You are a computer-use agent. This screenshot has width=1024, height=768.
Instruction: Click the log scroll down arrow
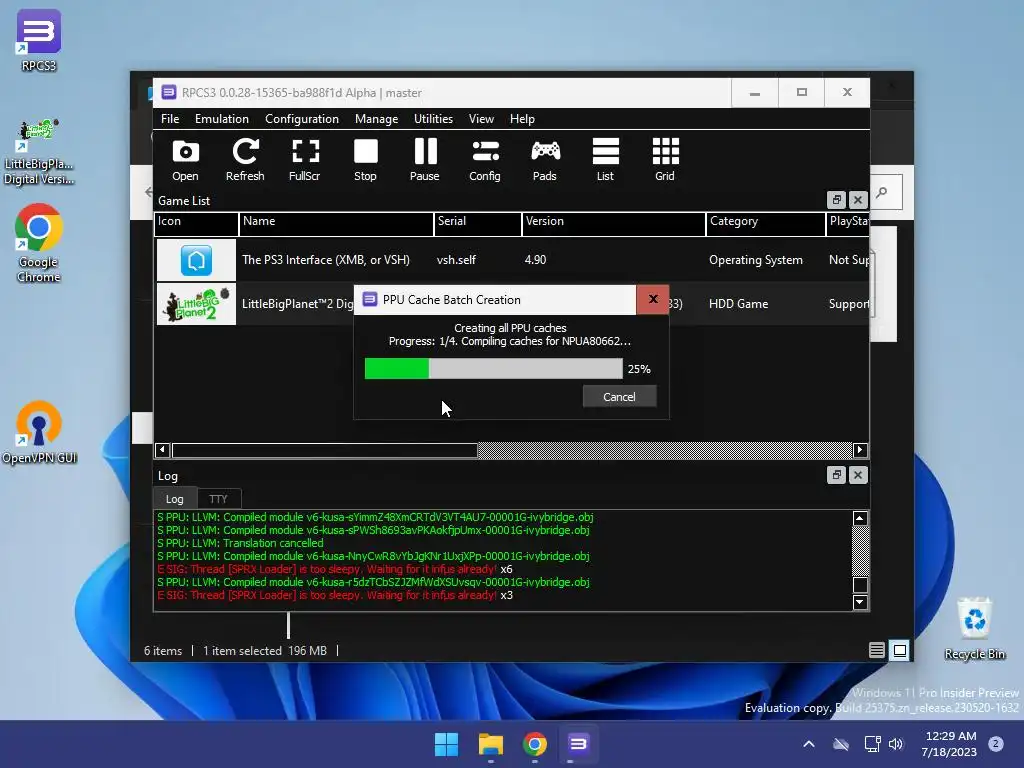coord(860,602)
